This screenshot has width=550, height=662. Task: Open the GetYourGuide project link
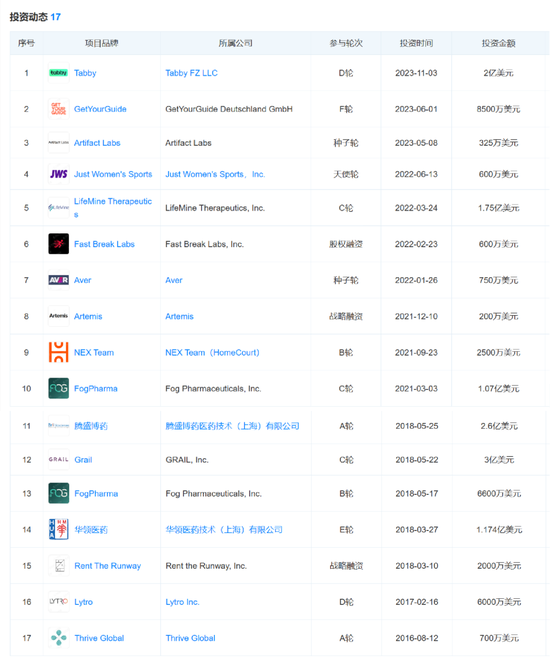tap(100, 109)
